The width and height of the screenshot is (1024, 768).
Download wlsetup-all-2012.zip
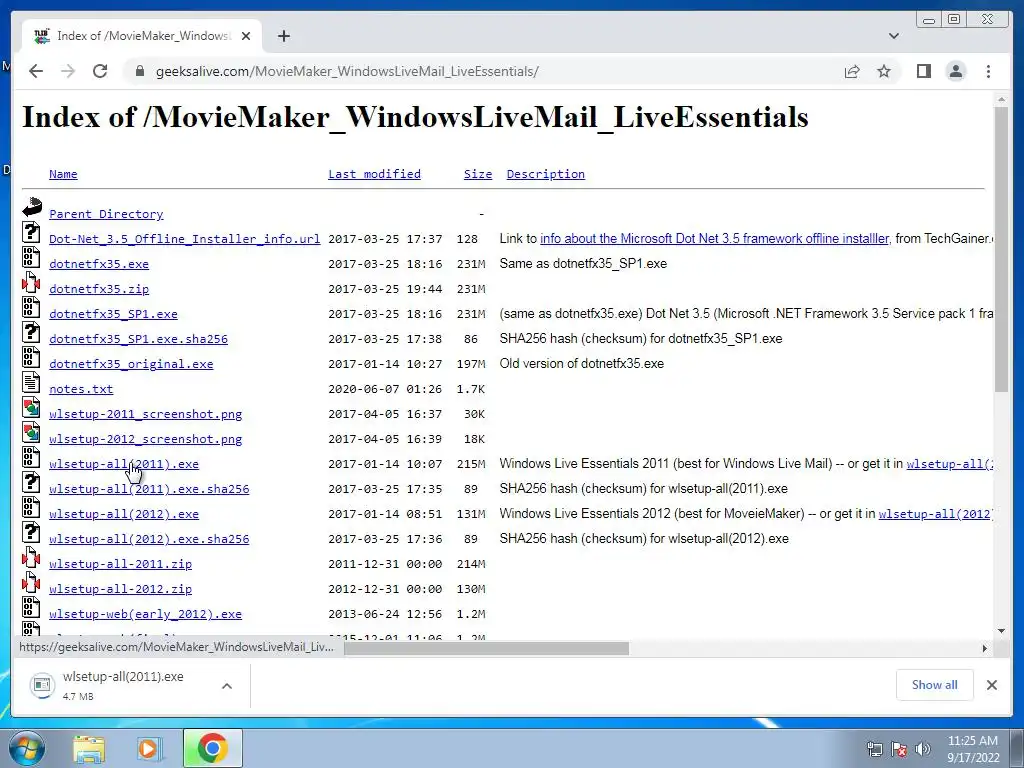(120, 589)
